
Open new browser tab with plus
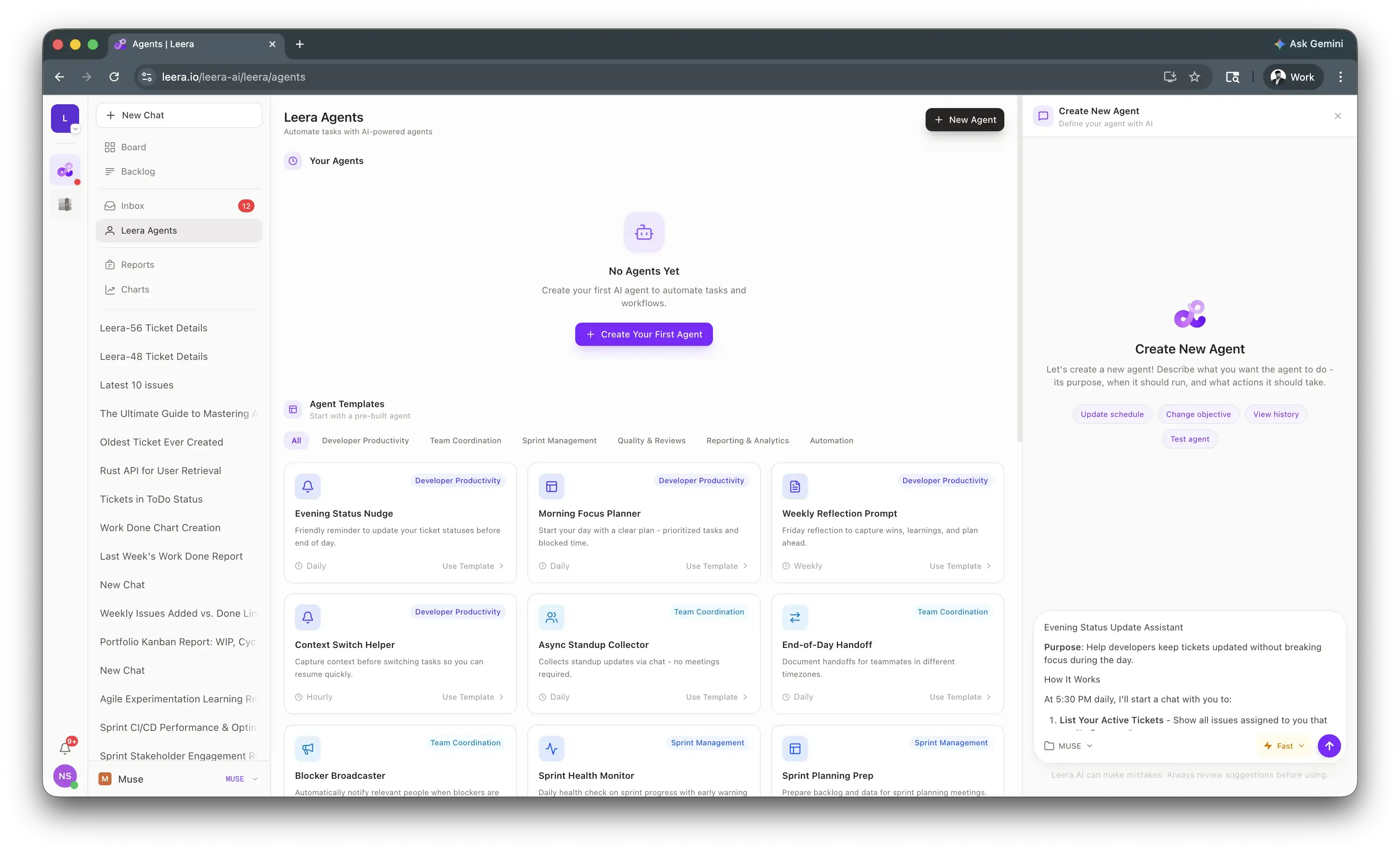pos(299,44)
